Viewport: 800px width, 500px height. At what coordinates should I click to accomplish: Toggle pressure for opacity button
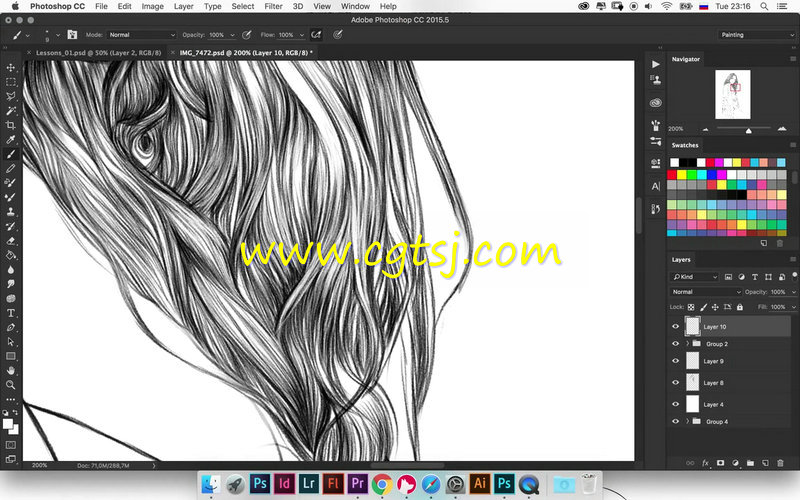pos(246,35)
